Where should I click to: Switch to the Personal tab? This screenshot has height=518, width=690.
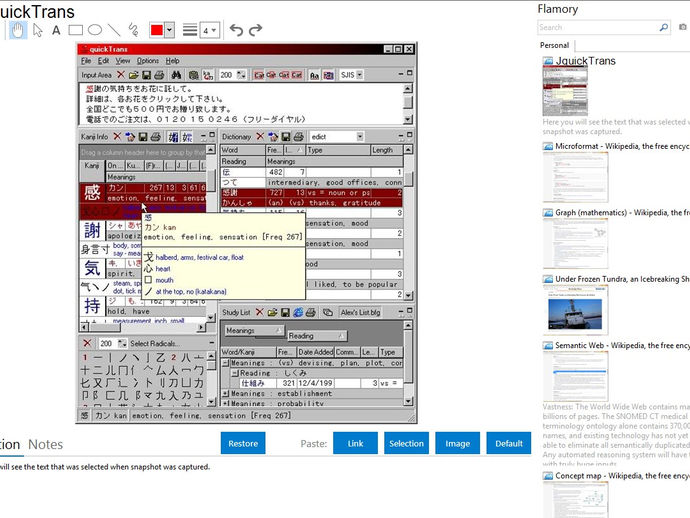[554, 45]
